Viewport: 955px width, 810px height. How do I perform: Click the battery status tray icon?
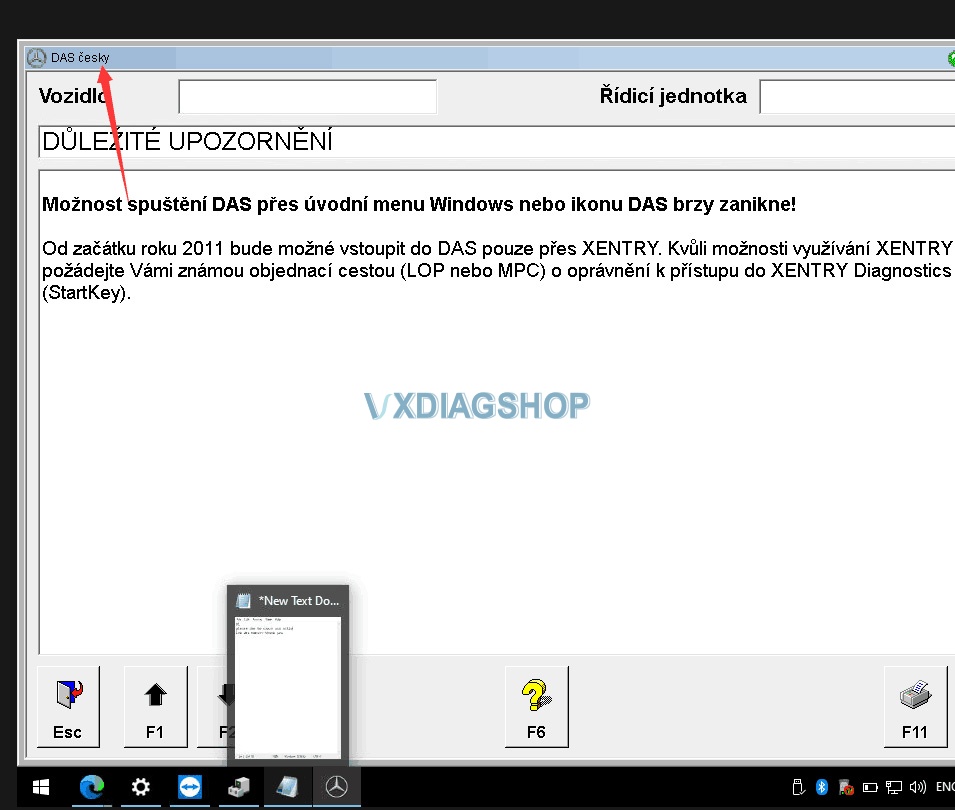(x=870, y=787)
